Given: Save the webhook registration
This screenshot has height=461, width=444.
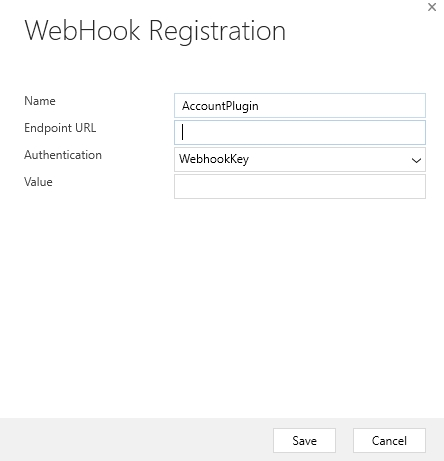Looking at the screenshot, I should 304,441.
